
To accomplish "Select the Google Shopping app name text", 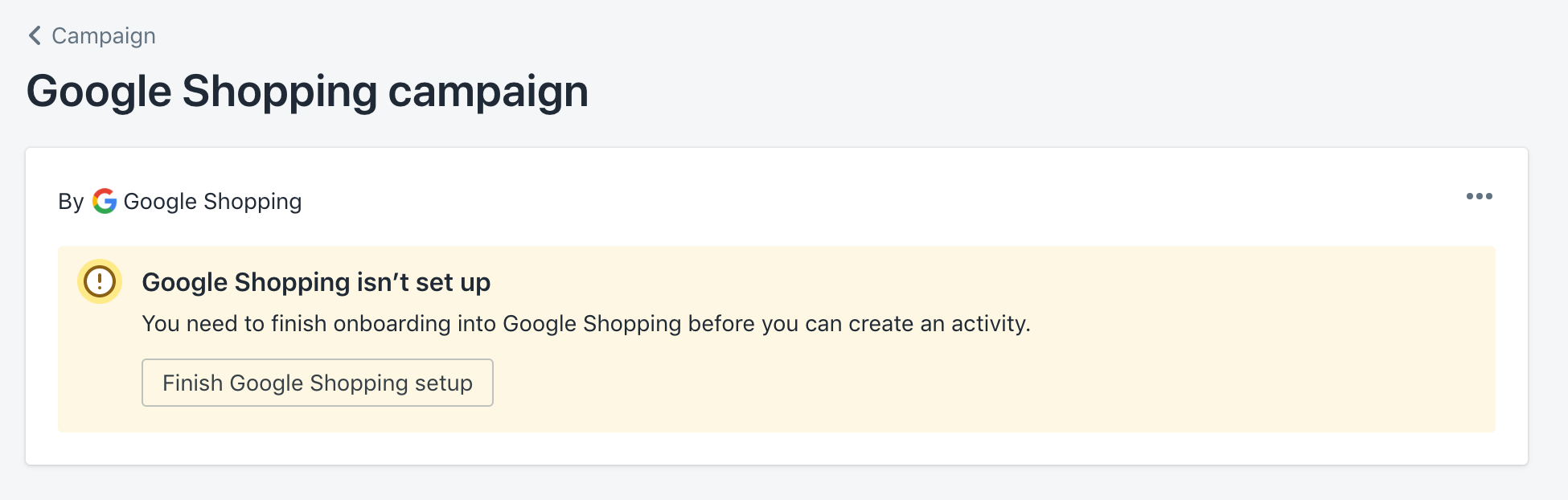I will tap(212, 201).
